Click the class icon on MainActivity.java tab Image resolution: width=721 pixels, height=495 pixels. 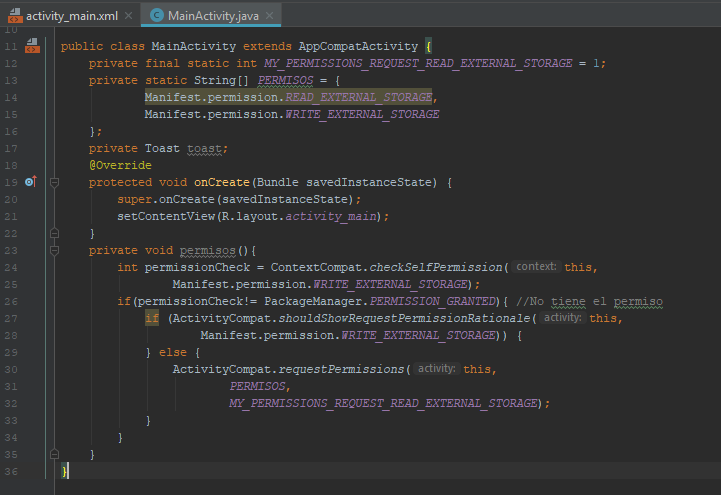(x=157, y=15)
